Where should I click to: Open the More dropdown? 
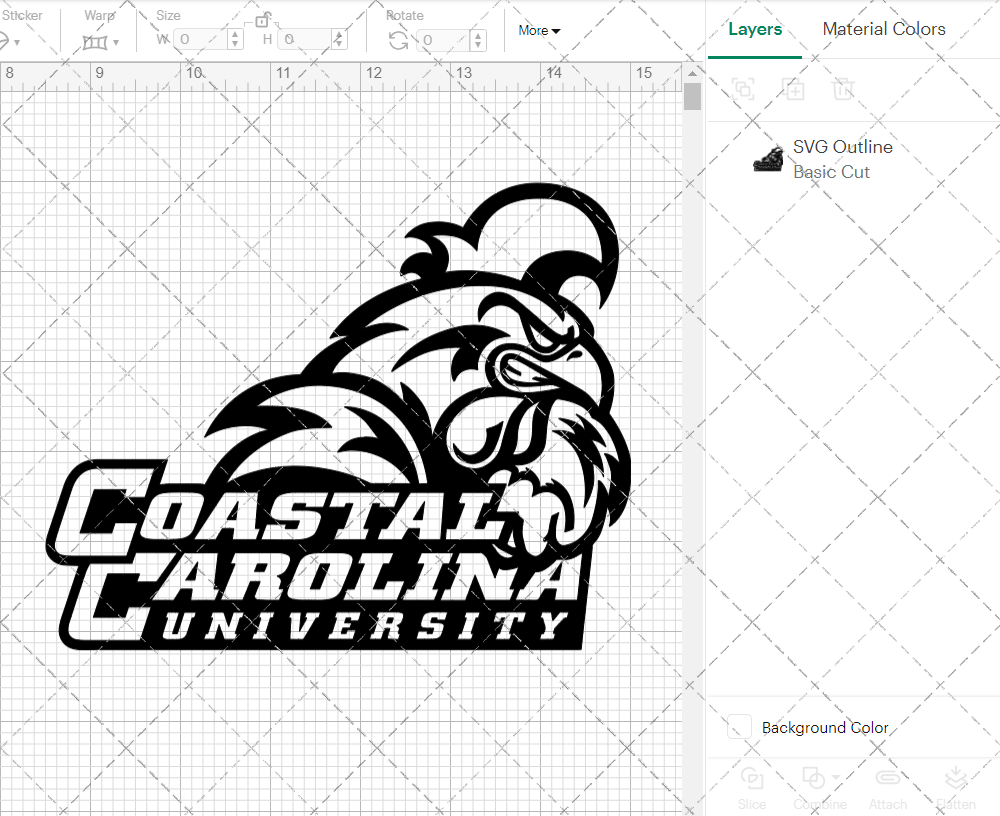coord(538,30)
